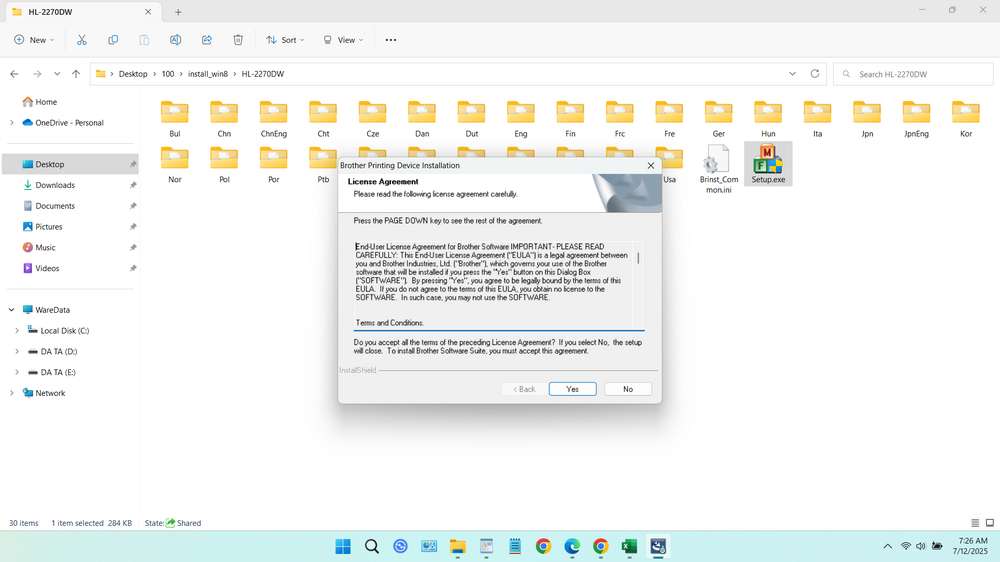Viewport: 1000px width, 562px height.
Task: Switch to large icons view layout
Action: click(990, 523)
